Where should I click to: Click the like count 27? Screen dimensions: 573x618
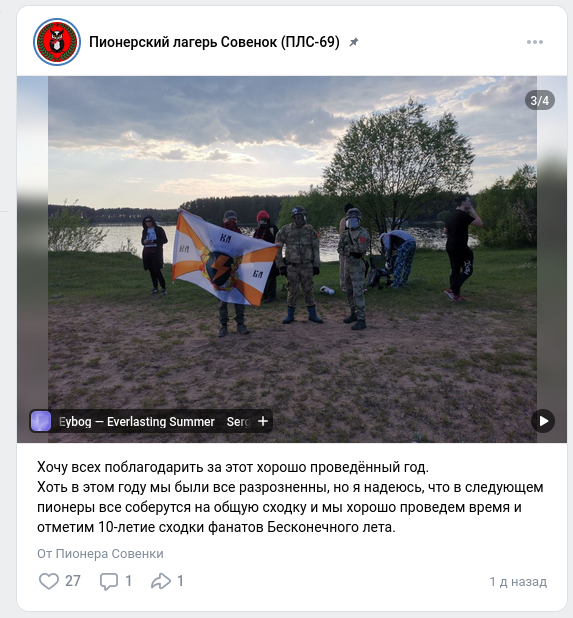73,581
